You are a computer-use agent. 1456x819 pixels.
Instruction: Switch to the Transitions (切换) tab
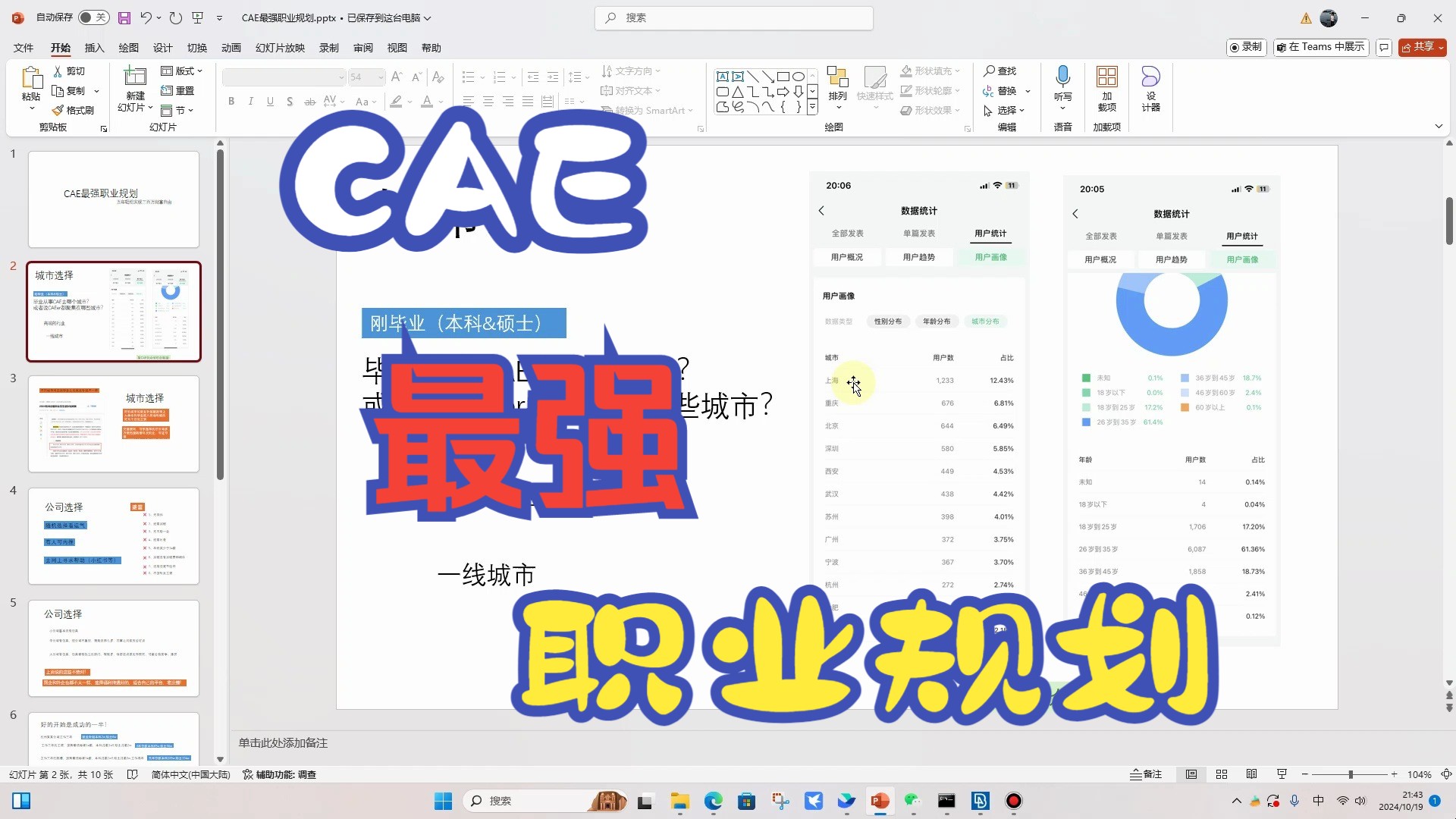[x=196, y=48]
